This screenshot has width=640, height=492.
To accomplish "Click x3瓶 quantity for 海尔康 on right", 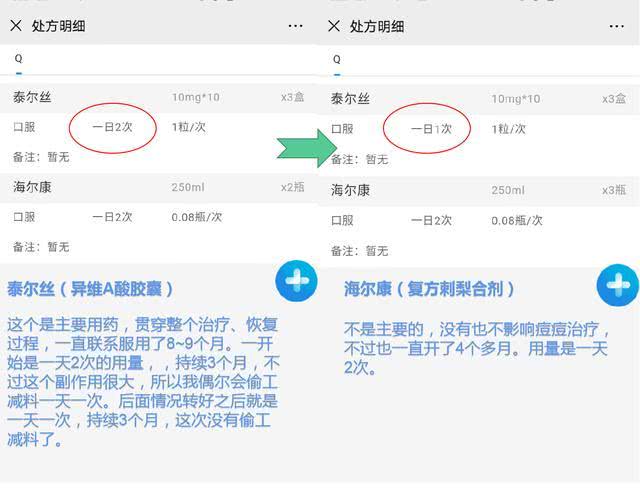I will coord(614,190).
